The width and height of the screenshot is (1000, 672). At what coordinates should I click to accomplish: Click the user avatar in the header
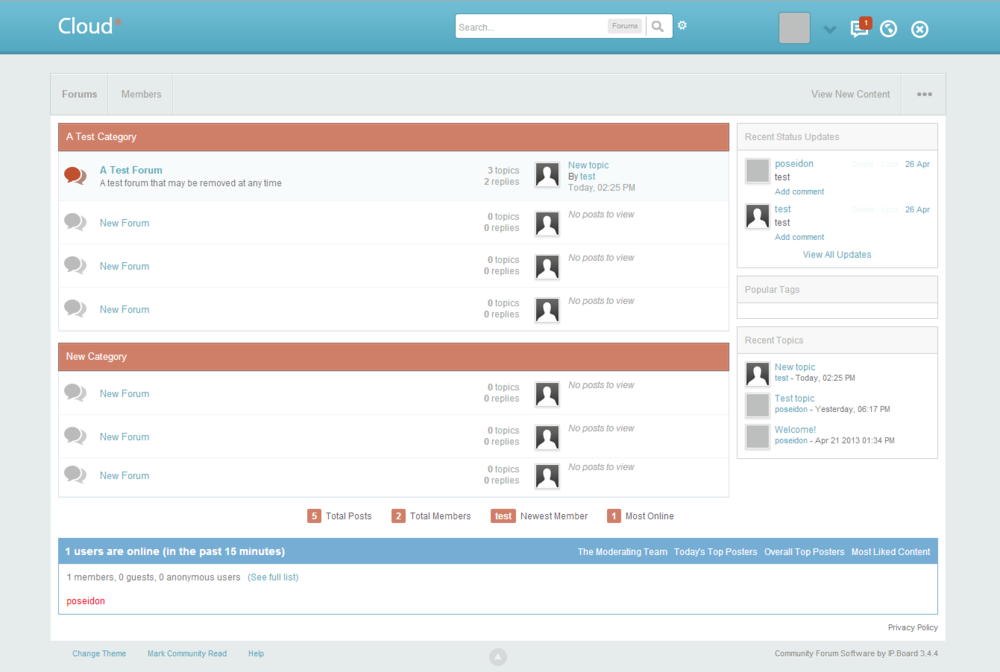click(794, 28)
